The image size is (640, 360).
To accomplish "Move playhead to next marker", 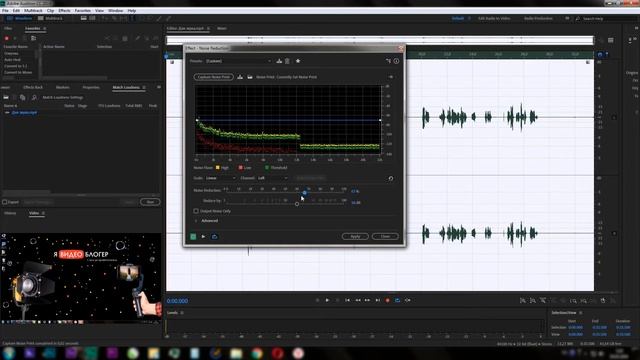I will (x=378, y=300).
